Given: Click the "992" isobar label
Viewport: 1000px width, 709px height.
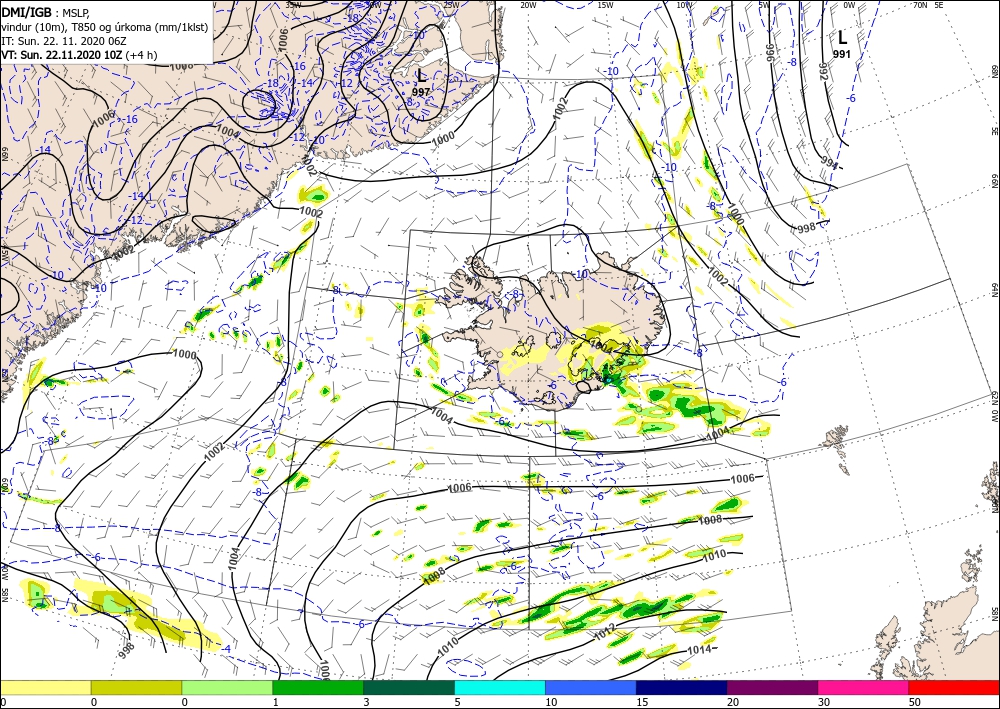Looking at the screenshot, I should tap(823, 71).
